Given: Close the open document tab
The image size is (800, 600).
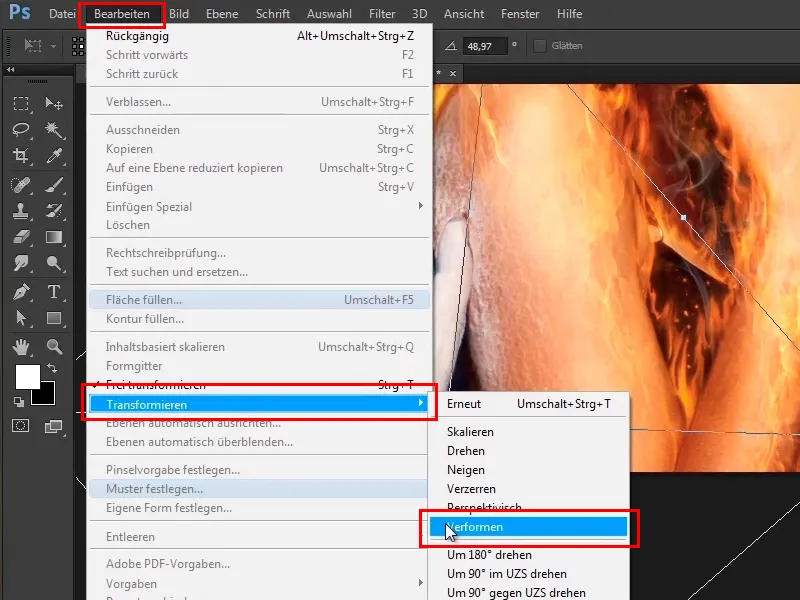Looking at the screenshot, I should (x=453, y=73).
